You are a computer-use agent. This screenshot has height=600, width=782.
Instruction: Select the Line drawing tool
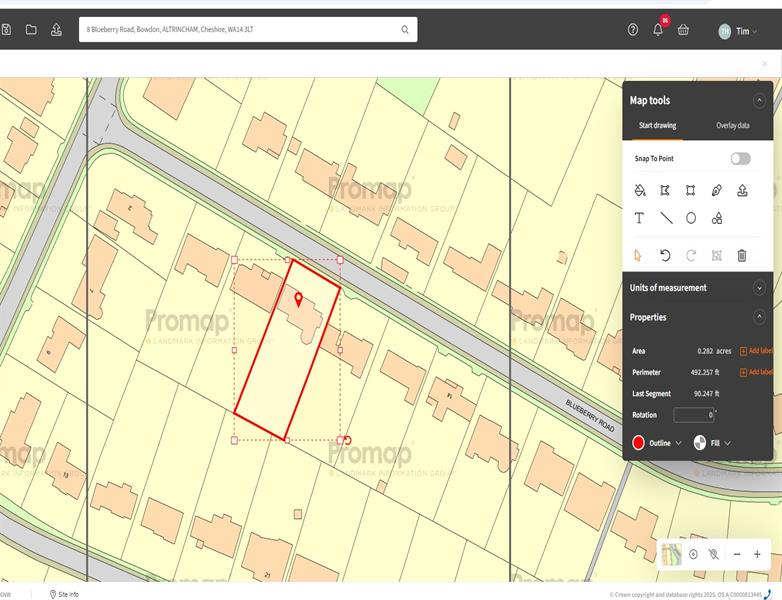[666, 218]
